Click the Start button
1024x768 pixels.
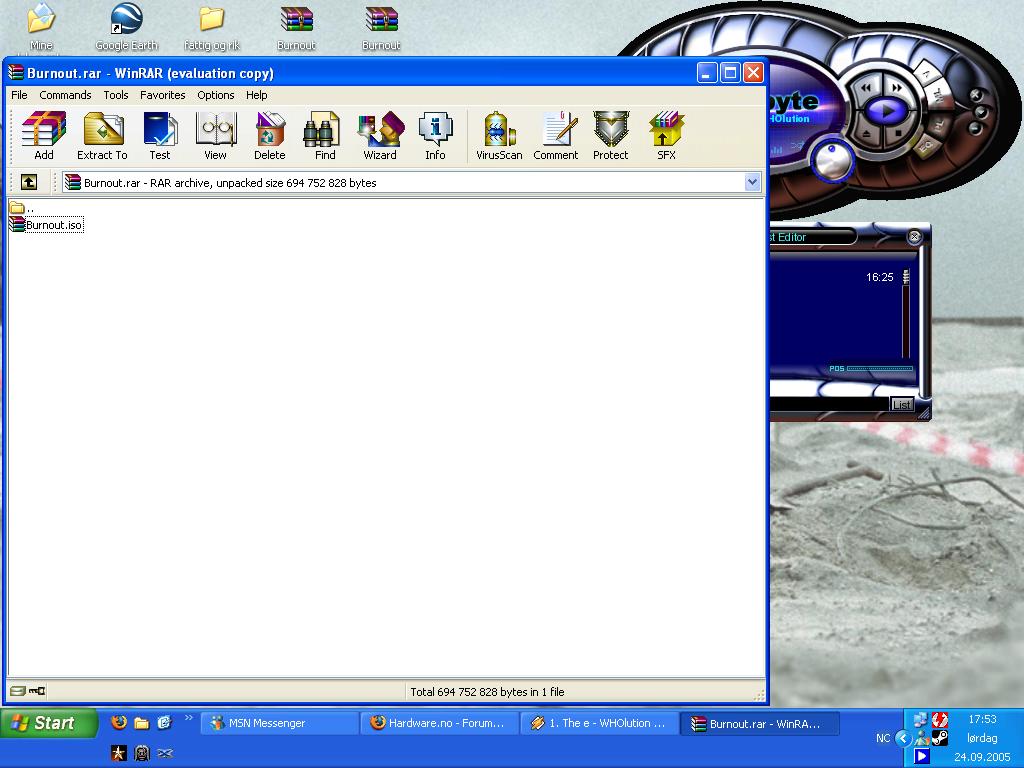48,723
